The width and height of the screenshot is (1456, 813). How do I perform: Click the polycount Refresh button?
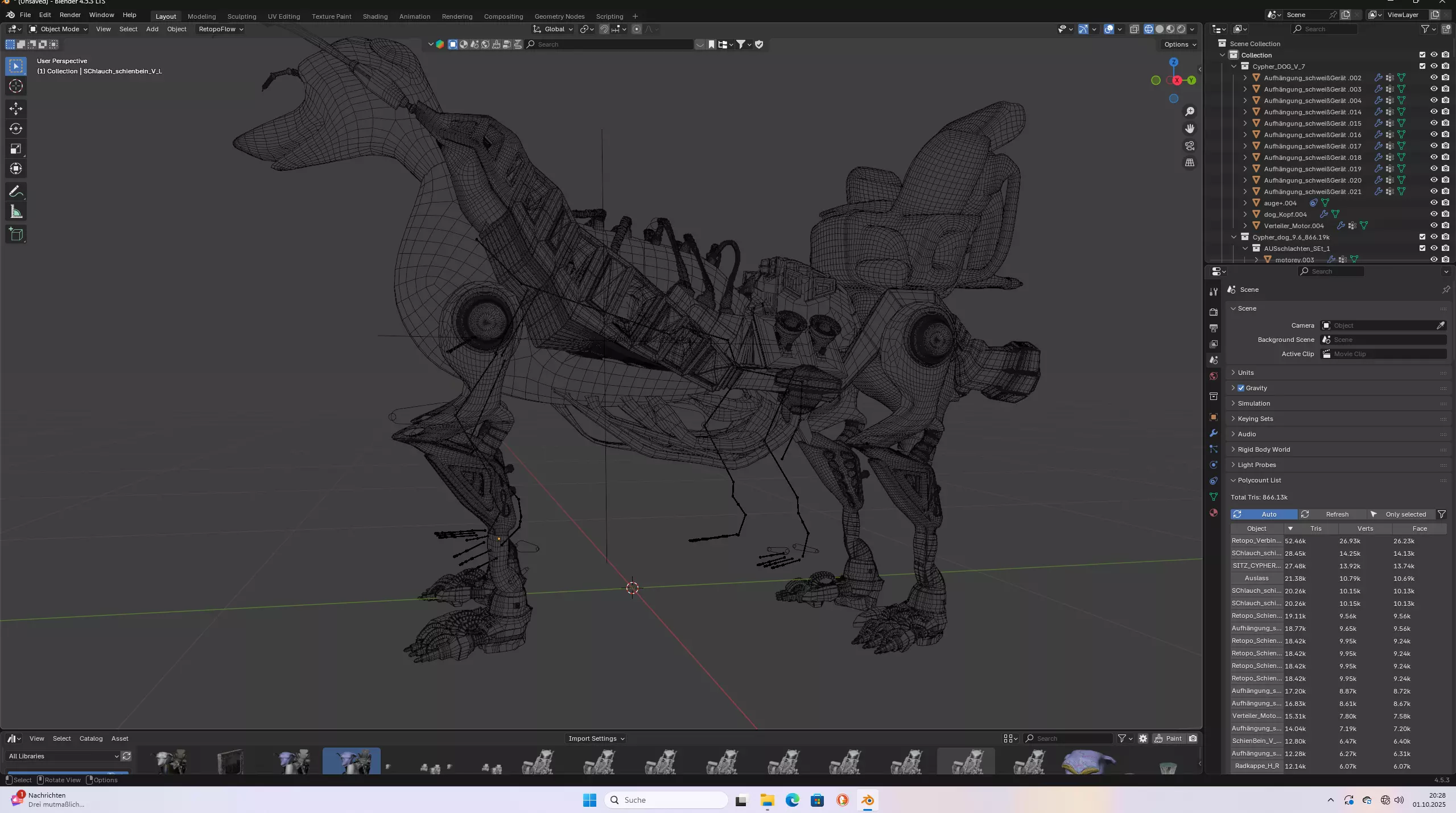click(1331, 514)
